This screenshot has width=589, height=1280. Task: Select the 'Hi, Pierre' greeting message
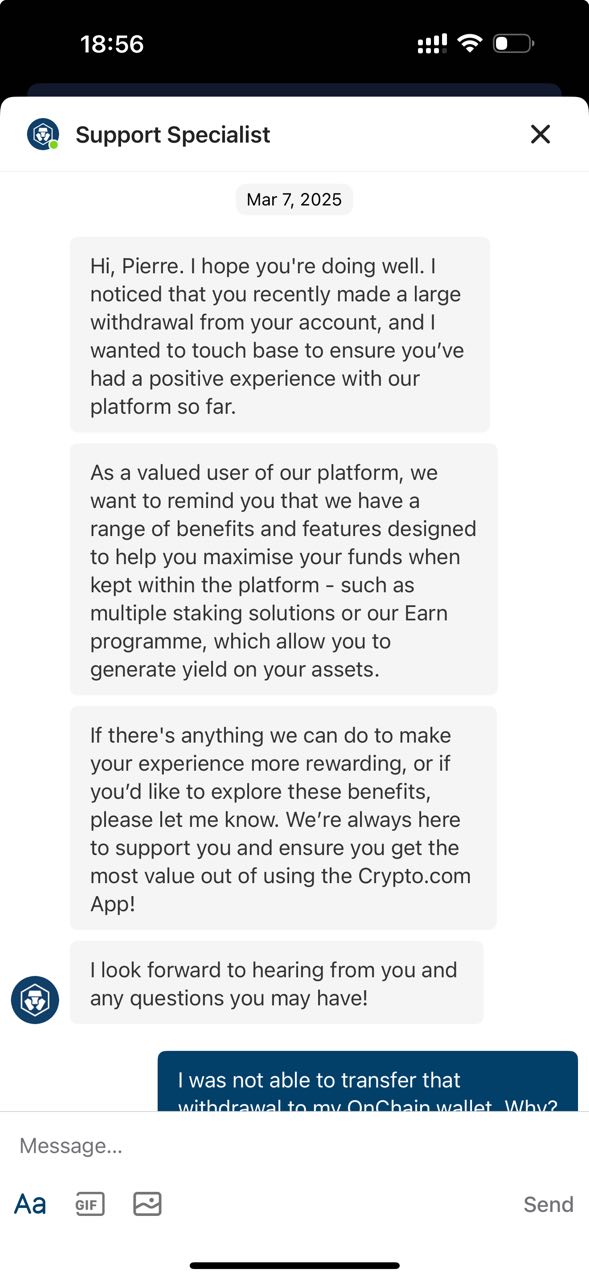[280, 334]
